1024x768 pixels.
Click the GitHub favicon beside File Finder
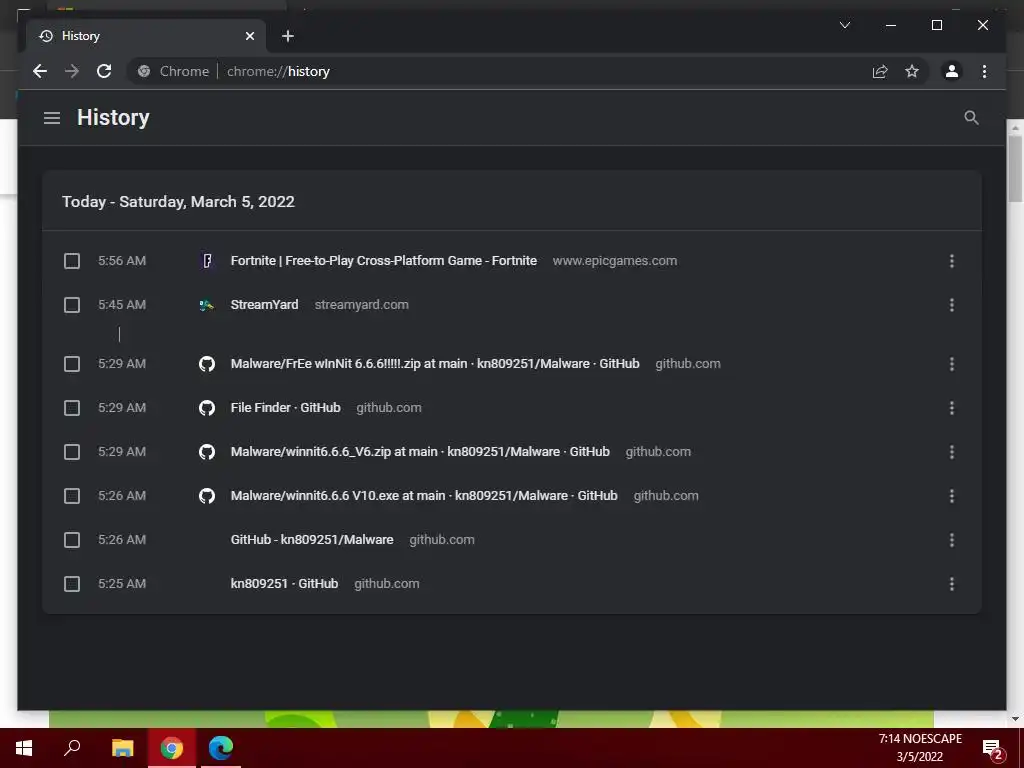[206, 408]
